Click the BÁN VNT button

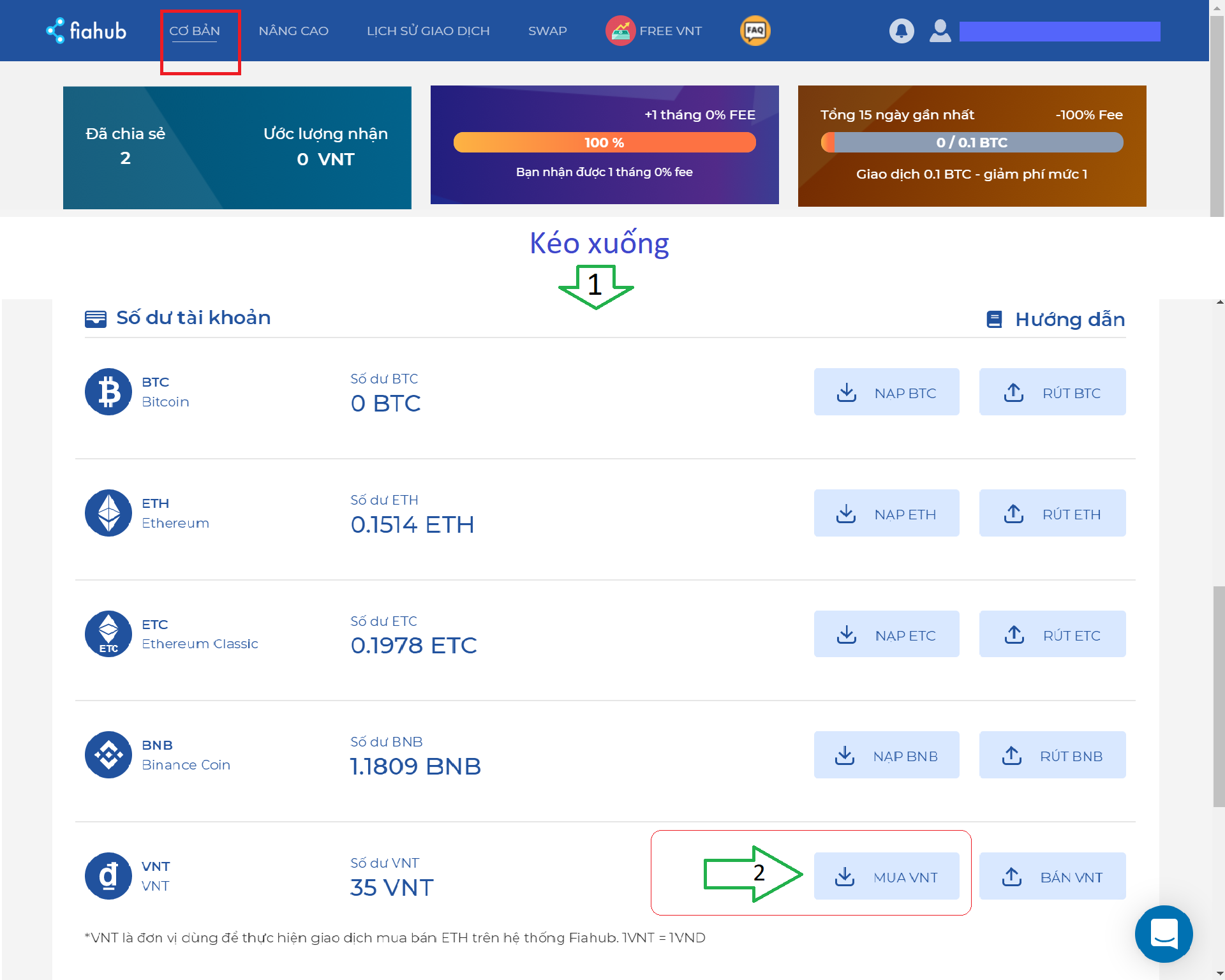point(1052,876)
